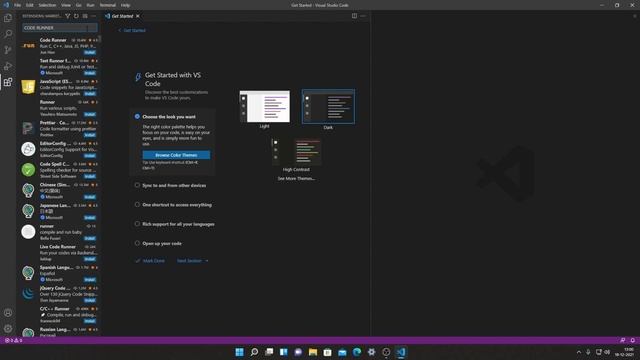This screenshot has width=640, height=360.
Task: Click the Next Section link
Action: (189, 261)
